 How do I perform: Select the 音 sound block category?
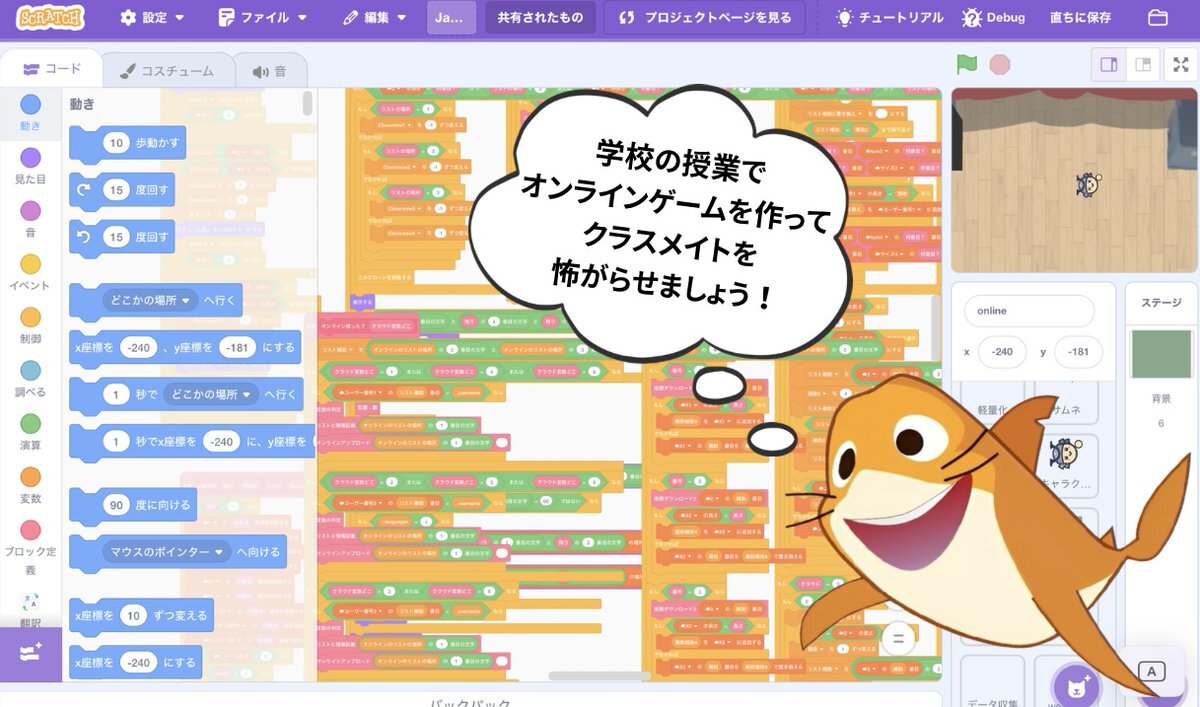click(30, 218)
